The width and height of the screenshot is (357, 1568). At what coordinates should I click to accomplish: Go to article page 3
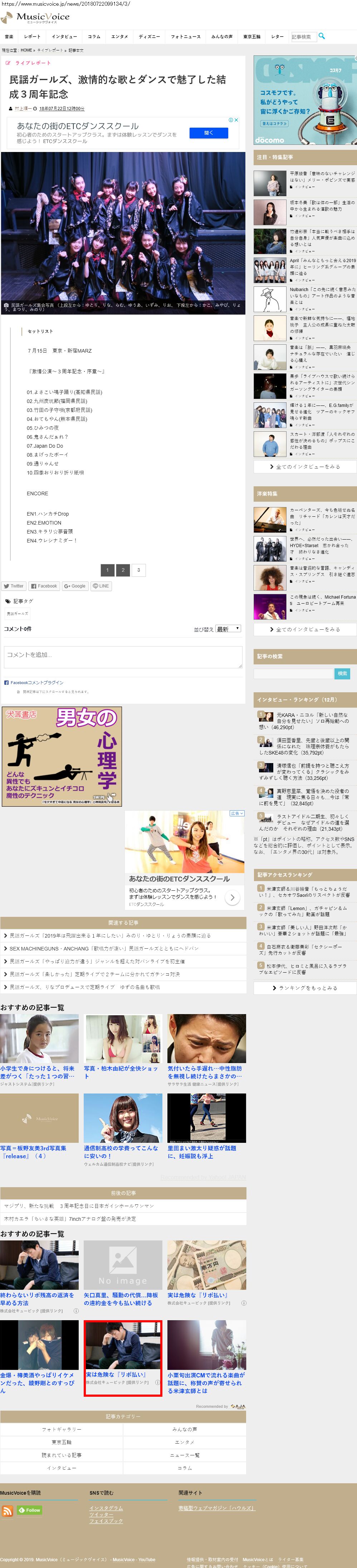click(x=139, y=570)
